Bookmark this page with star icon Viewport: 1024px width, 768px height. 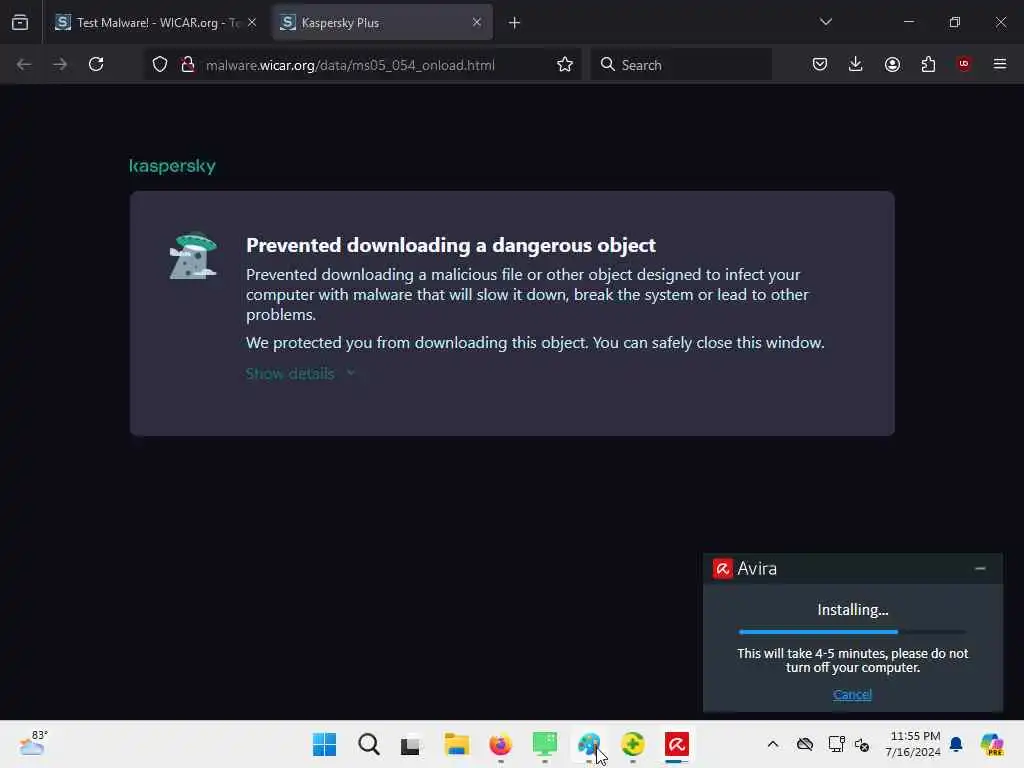click(565, 64)
